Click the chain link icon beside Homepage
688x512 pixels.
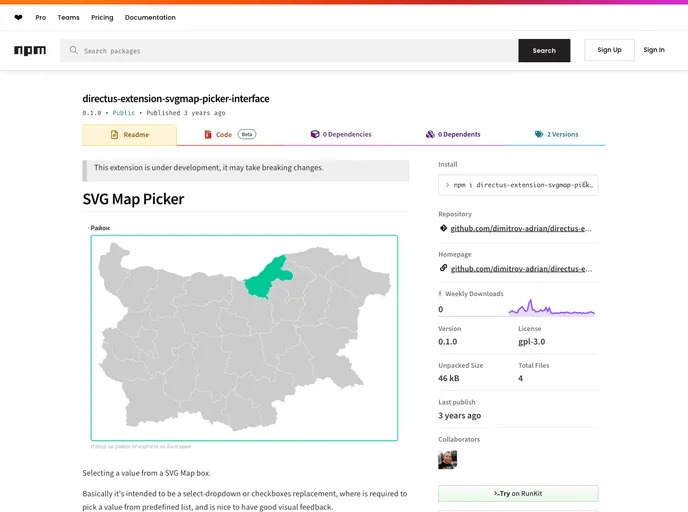click(x=443, y=268)
